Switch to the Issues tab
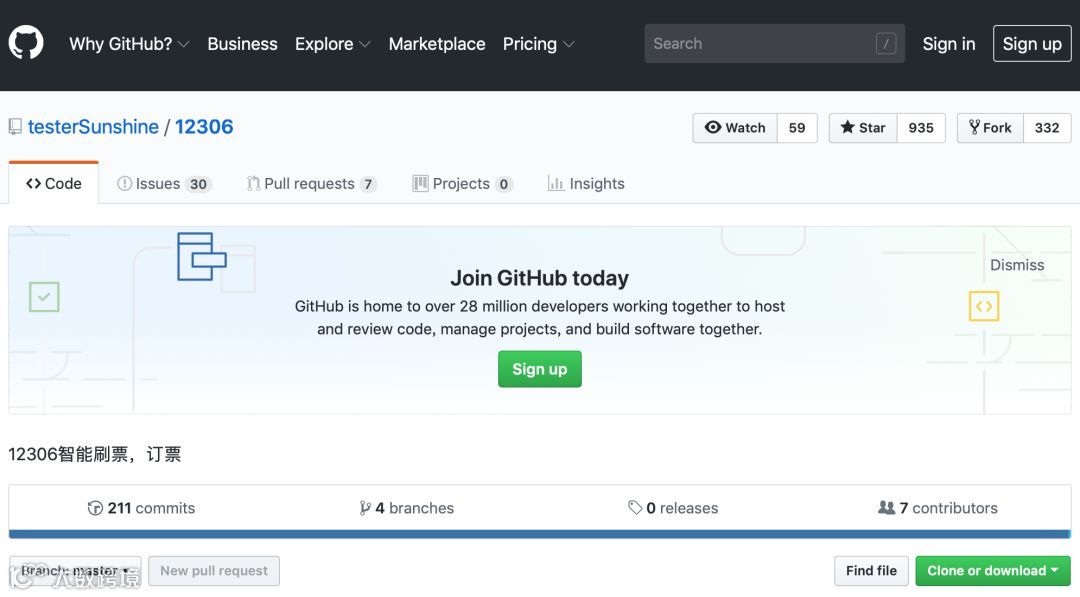This screenshot has width=1080, height=597. (x=163, y=184)
